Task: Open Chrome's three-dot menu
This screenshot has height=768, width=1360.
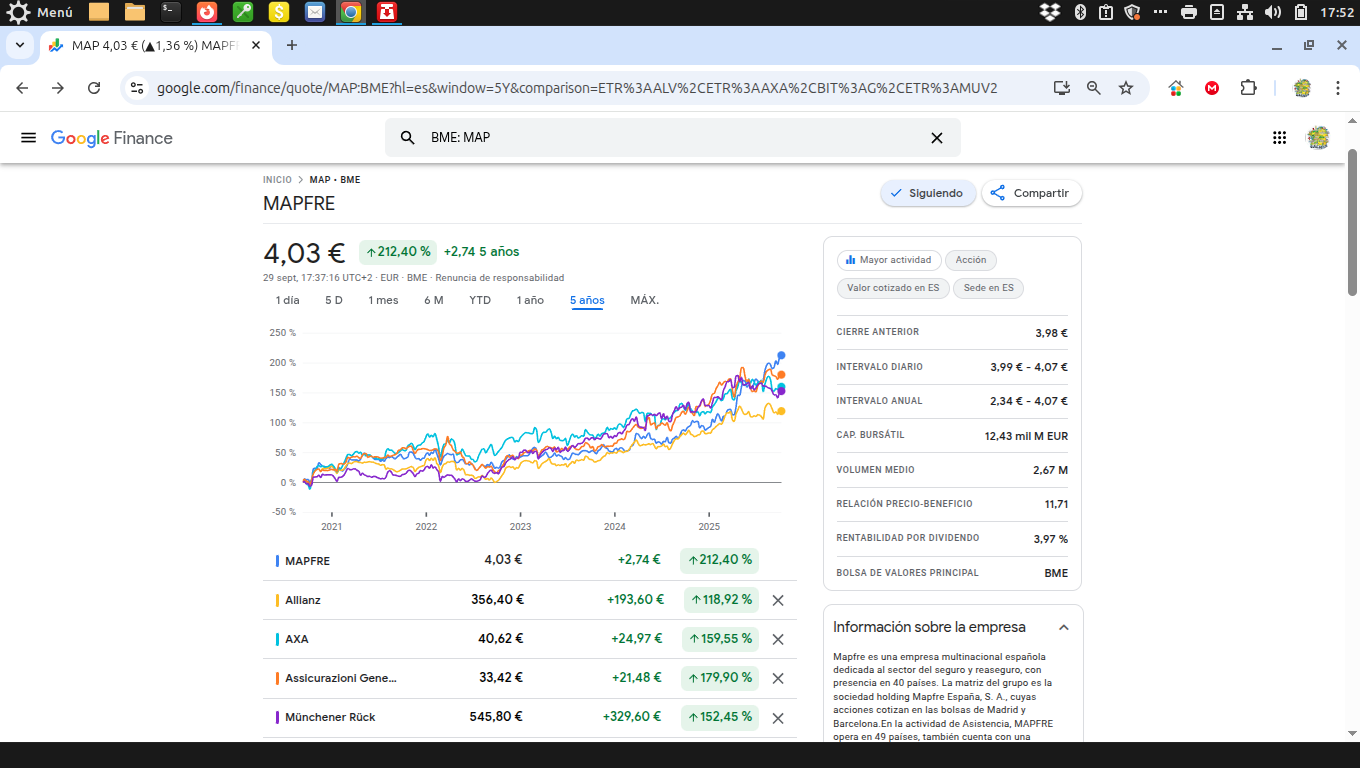Action: [x=1338, y=88]
